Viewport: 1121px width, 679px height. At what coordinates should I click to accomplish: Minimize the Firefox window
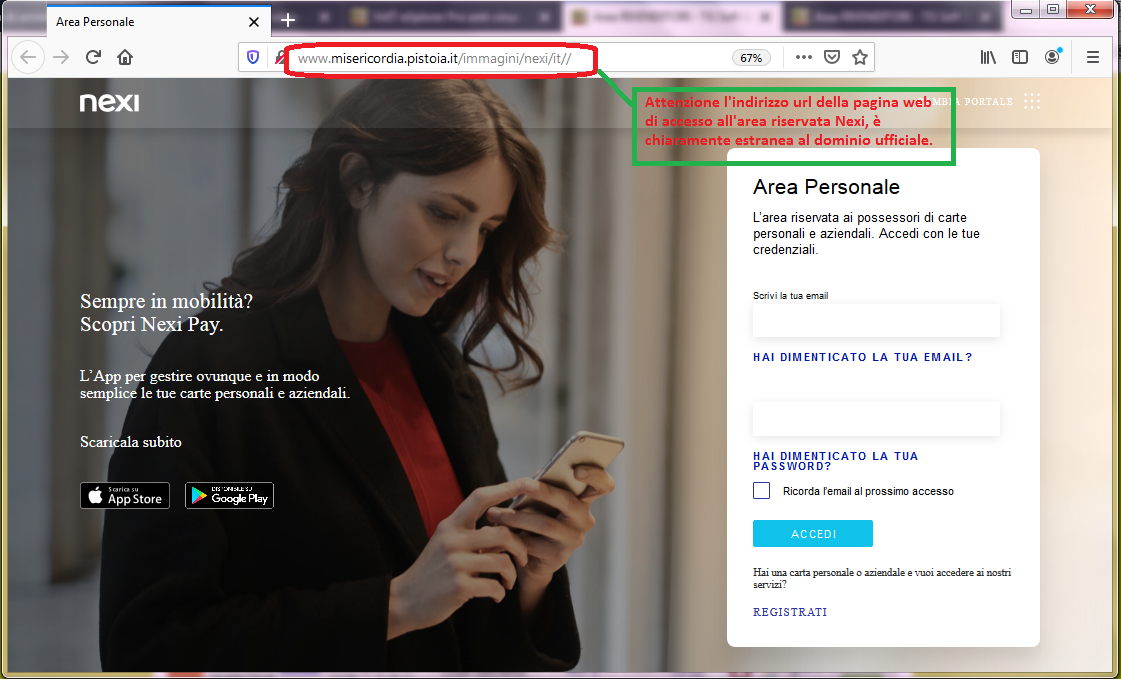(1026, 9)
